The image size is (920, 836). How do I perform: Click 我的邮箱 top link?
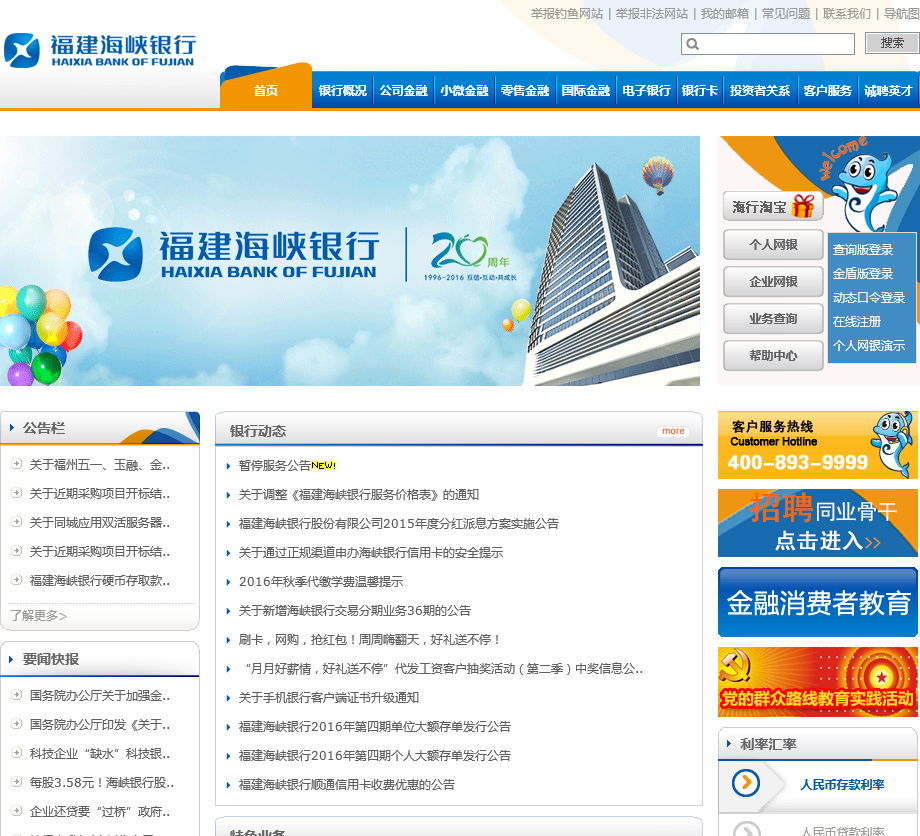[x=725, y=13]
